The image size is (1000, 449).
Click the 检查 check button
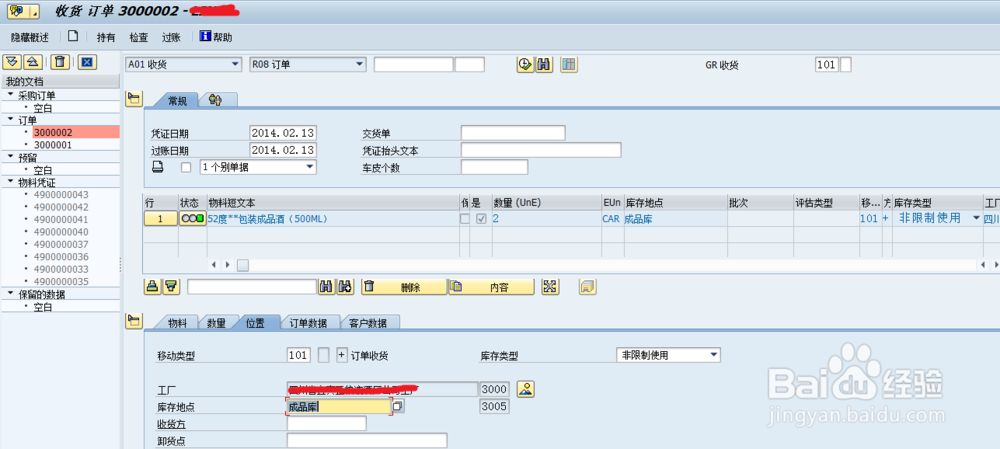pos(138,38)
